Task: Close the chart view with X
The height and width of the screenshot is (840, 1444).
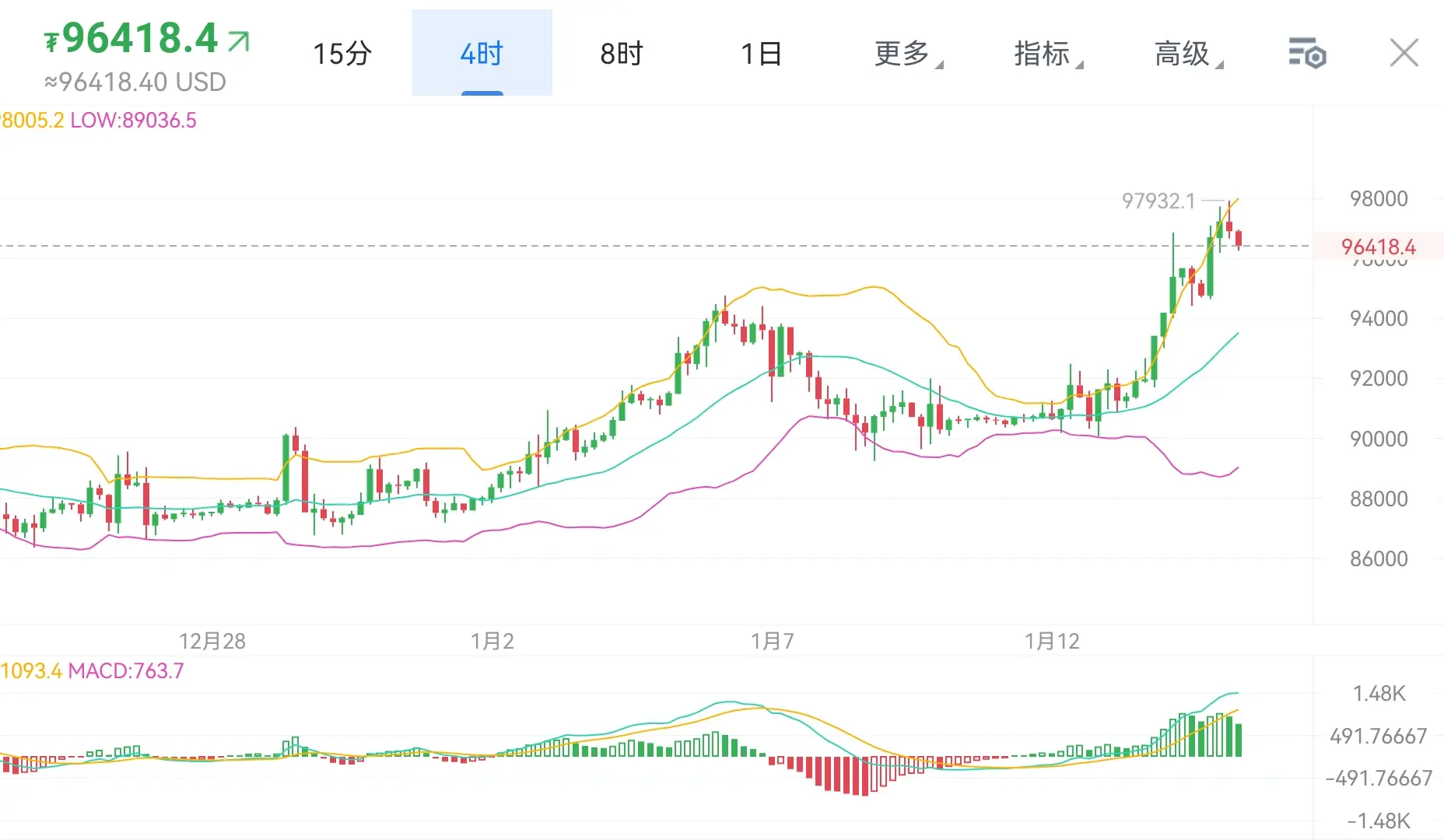Action: [1404, 53]
